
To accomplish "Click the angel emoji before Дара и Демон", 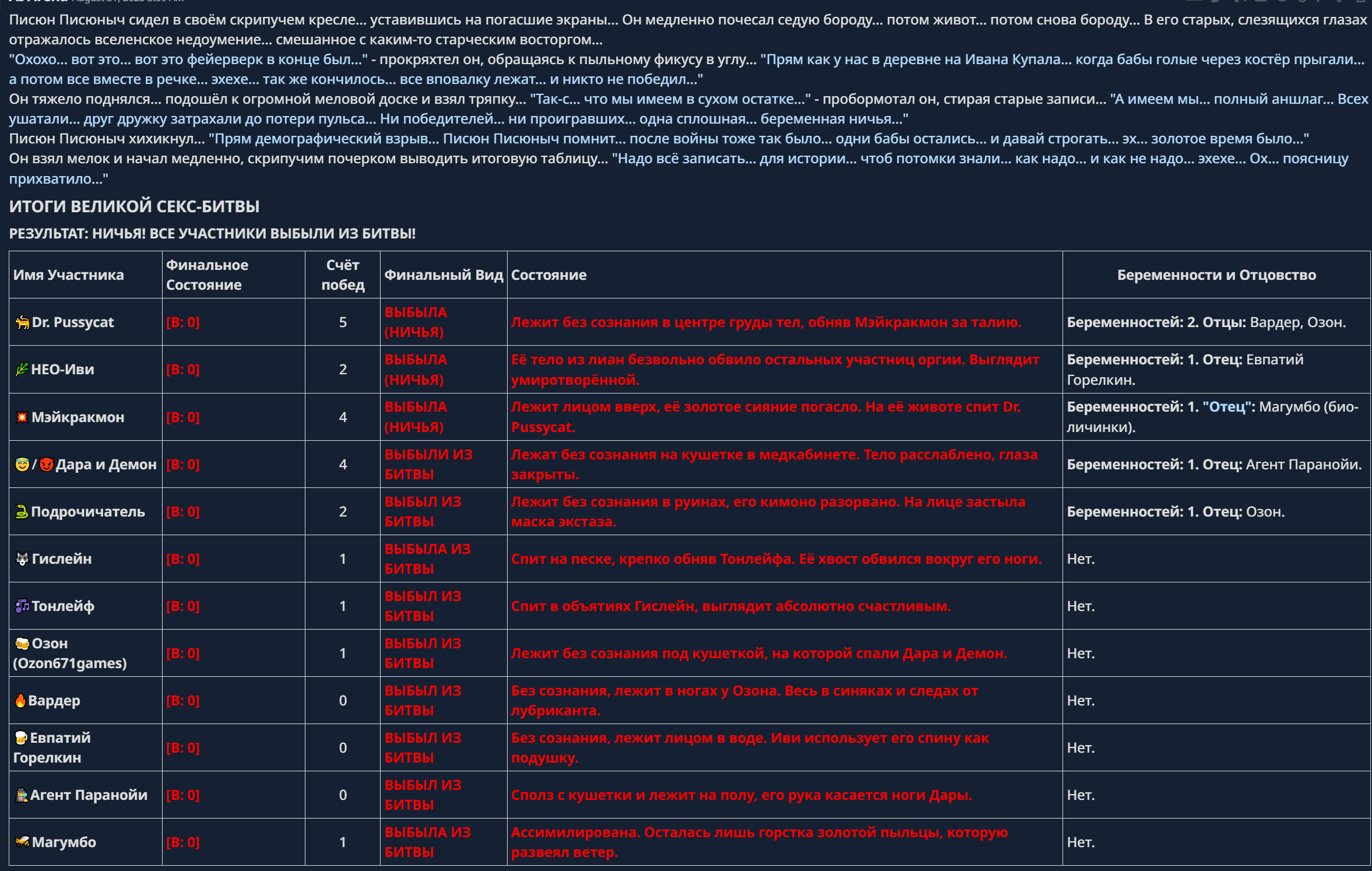I will click(22, 465).
